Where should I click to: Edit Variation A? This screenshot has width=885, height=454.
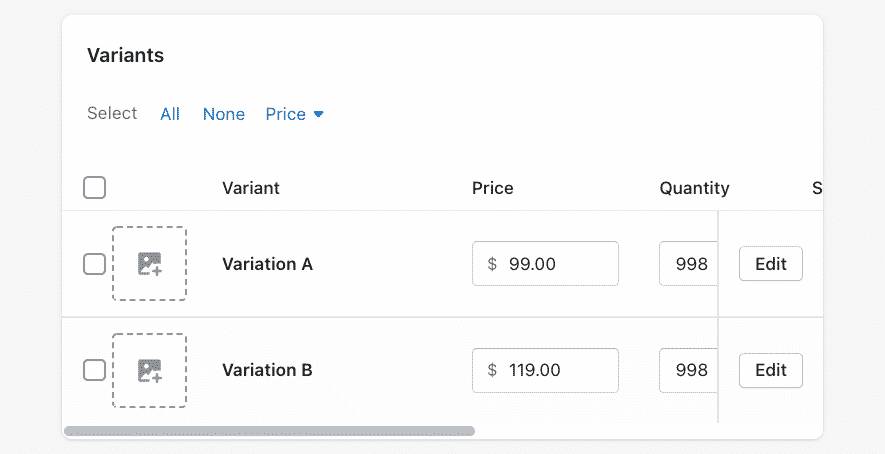[771, 264]
